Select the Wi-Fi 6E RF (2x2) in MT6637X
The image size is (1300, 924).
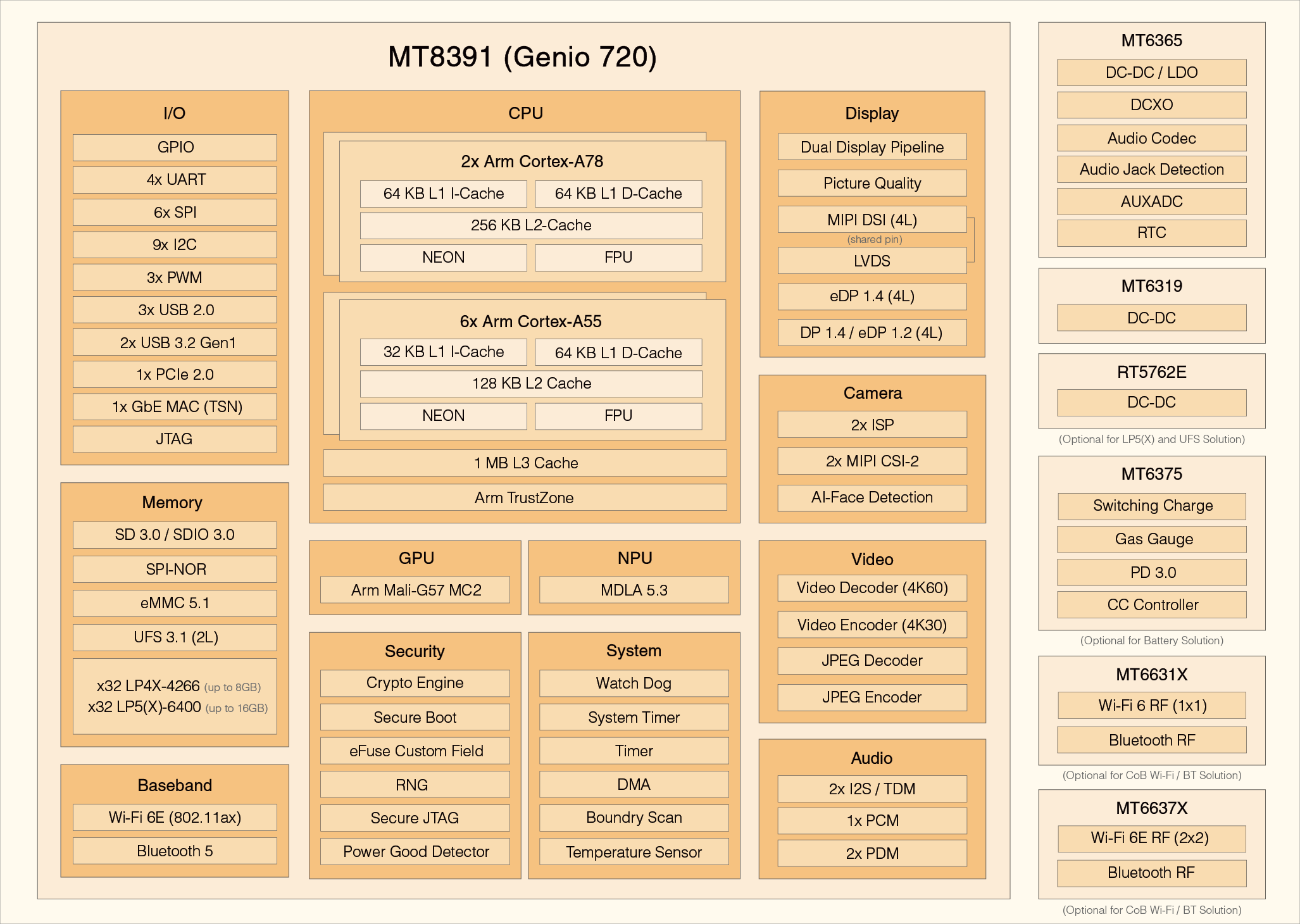click(1151, 839)
